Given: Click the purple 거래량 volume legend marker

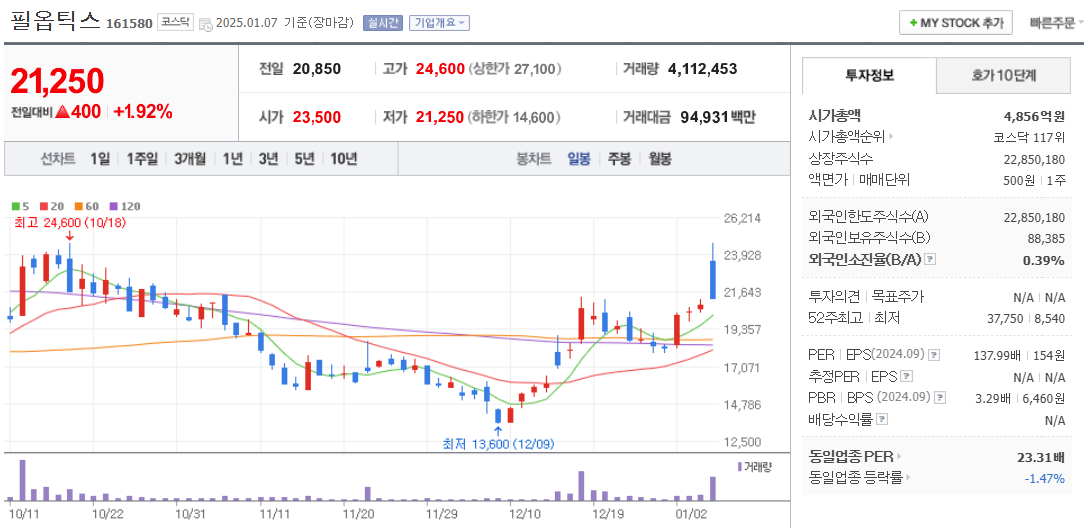Looking at the screenshot, I should coord(740,466).
